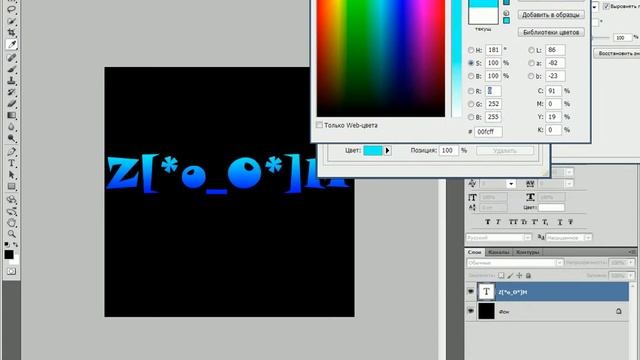Click the Faux Bold character style icon
Screen dimensions: 640x360
point(488,222)
